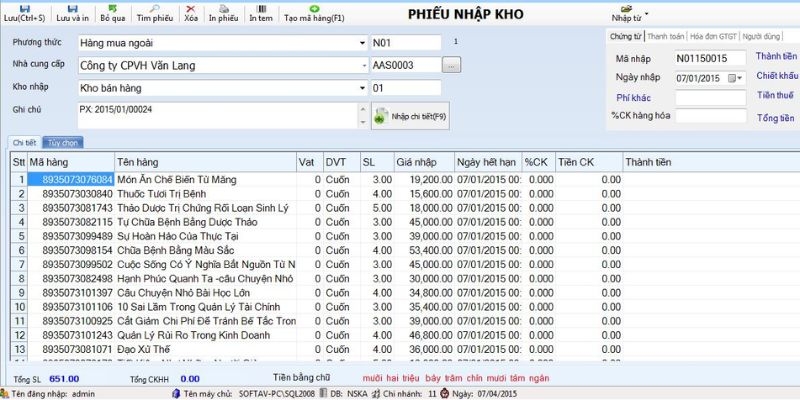800x400 pixels.
Task: Click the In tem barcode icon
Action: tap(261, 9)
